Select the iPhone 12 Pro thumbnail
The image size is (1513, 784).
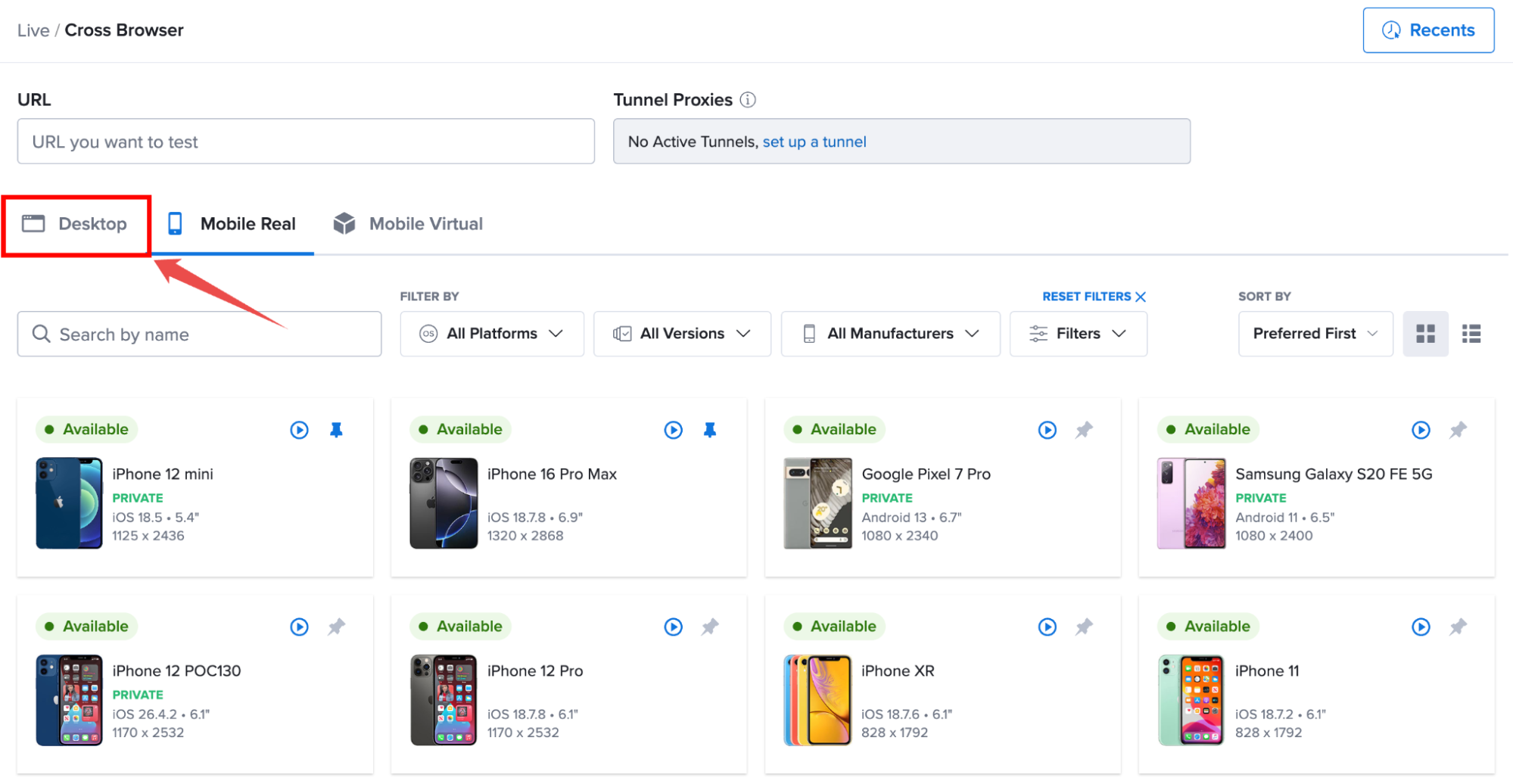[x=444, y=700]
